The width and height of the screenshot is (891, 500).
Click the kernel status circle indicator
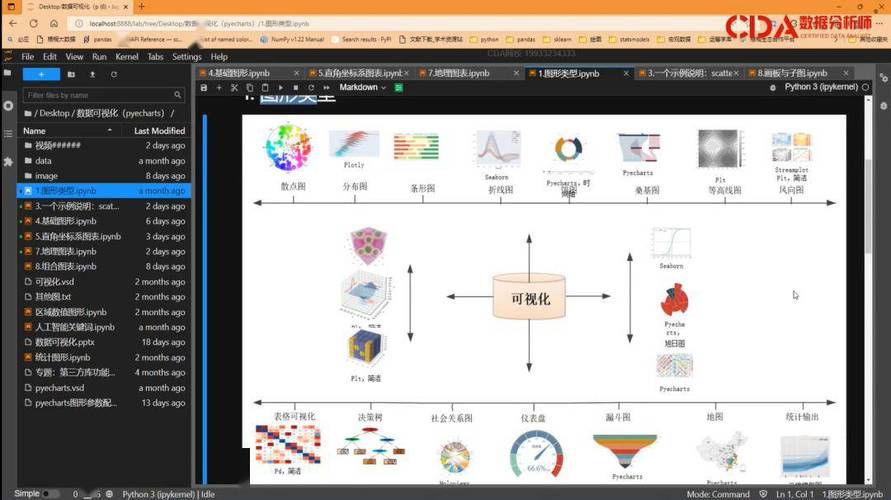click(x=865, y=87)
